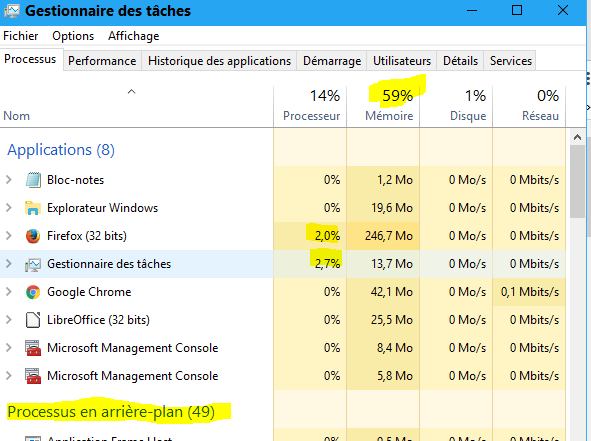
Task: Click Google Chrome memory value 42,1 Mo
Action: tap(392, 292)
